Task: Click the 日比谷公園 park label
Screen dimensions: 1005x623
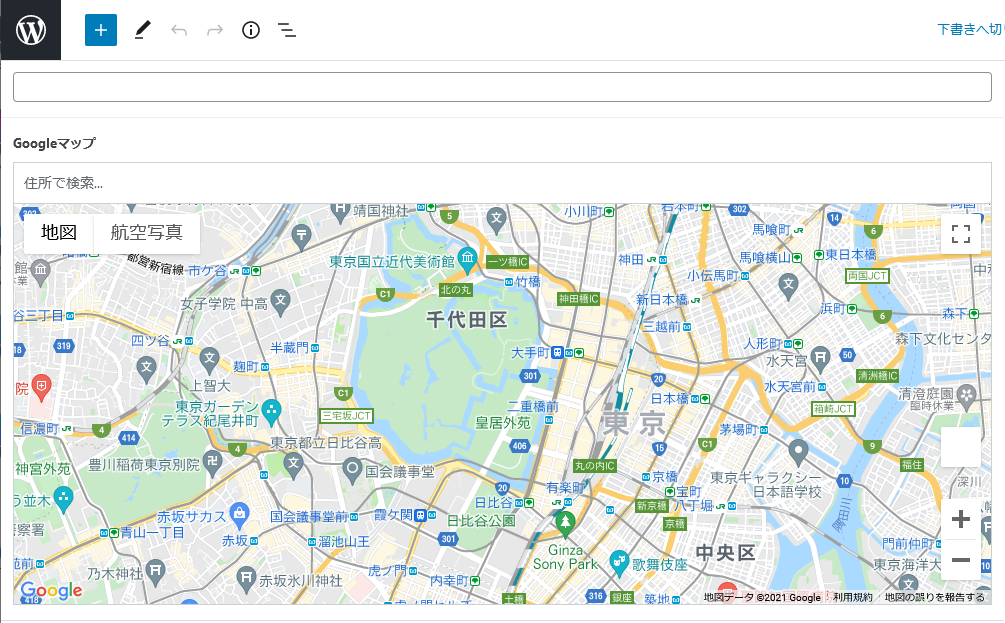Action: (481, 520)
